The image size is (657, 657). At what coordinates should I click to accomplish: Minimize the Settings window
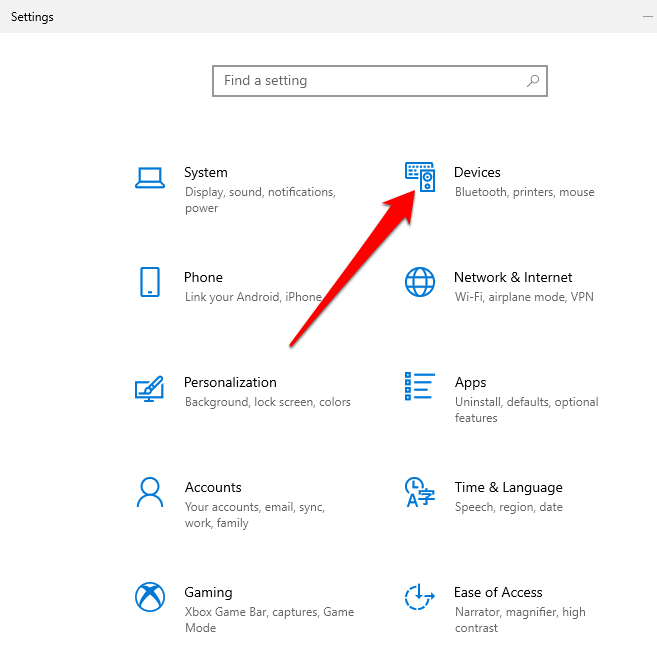[648, 17]
